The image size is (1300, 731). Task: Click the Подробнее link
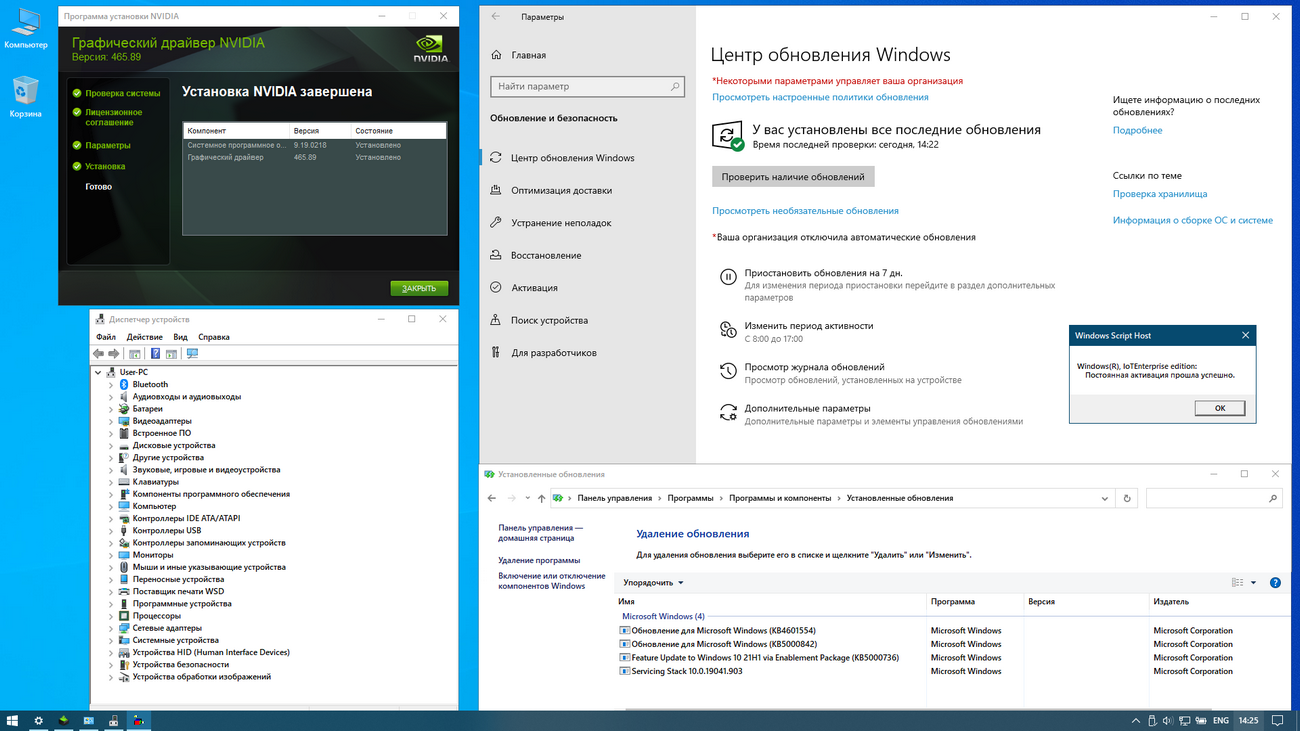1137,130
